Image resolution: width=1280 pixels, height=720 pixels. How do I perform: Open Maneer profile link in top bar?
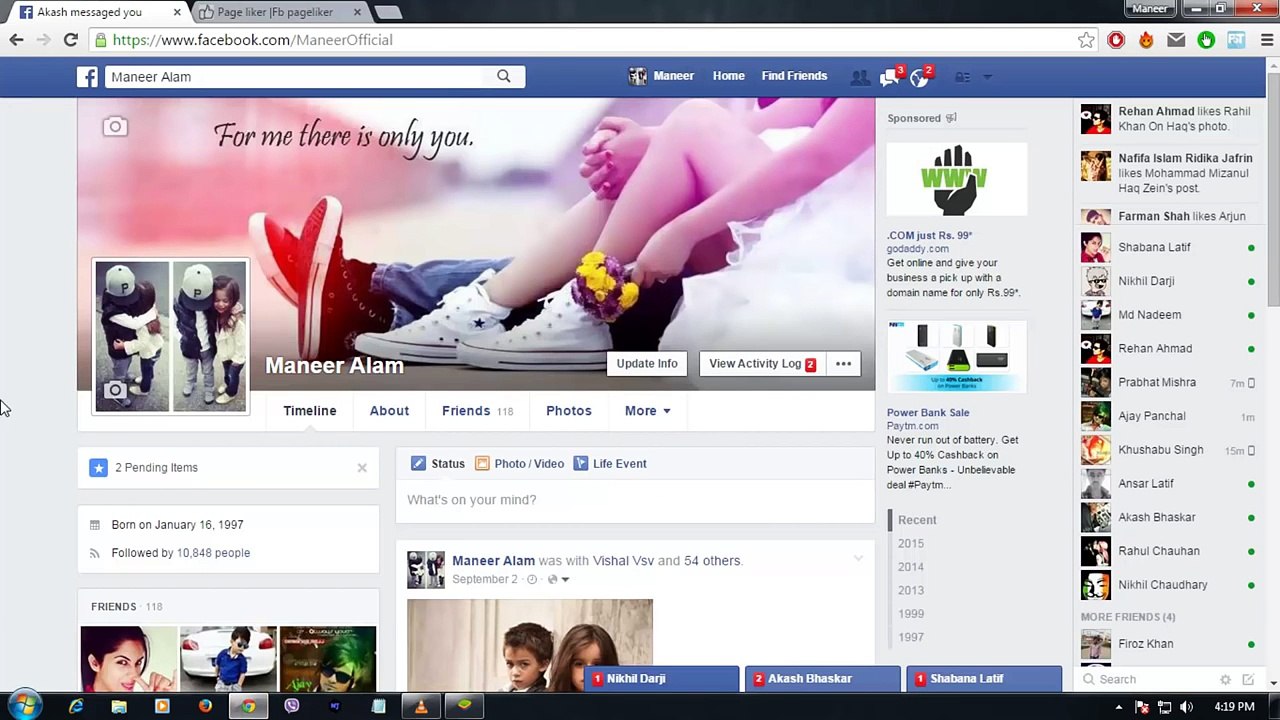(x=661, y=76)
